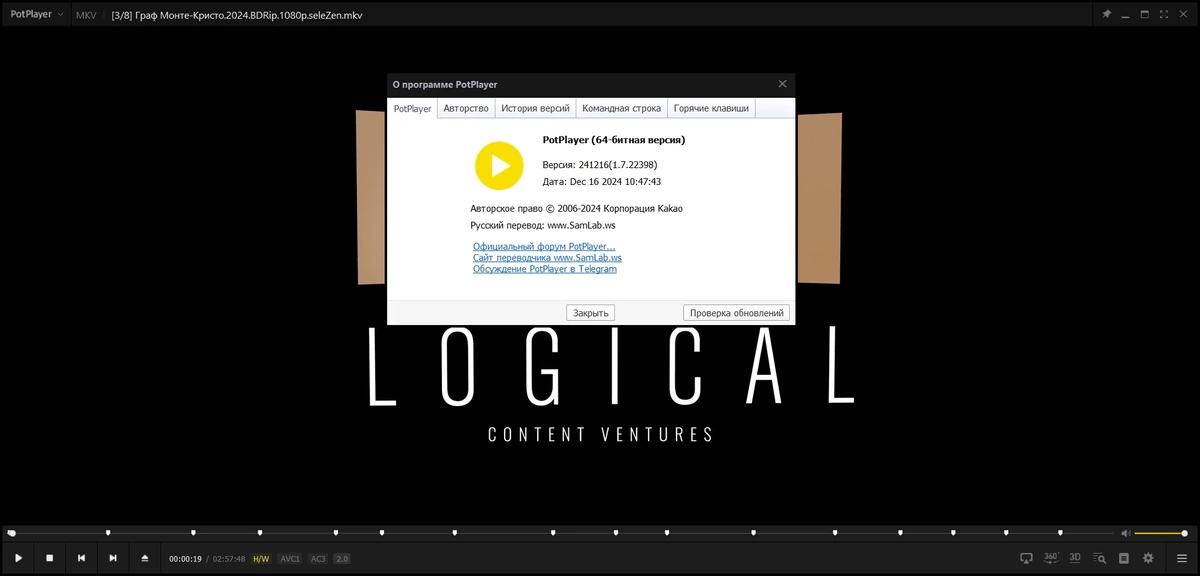Show the playlist panel
The width and height of the screenshot is (1200, 576).
1124,558
